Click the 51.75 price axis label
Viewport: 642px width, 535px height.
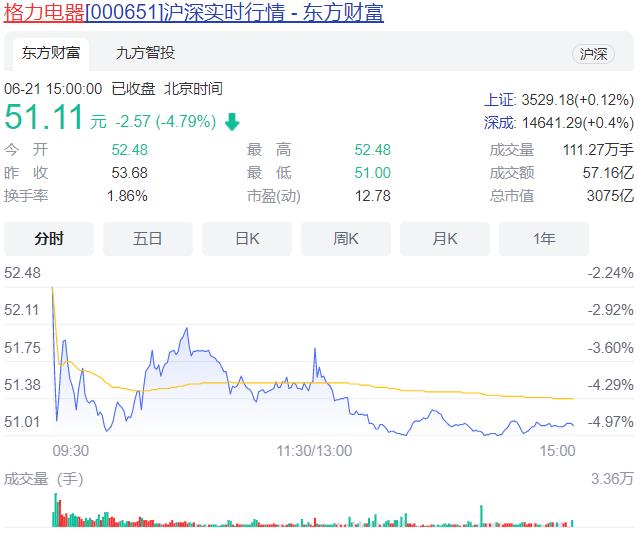point(23,348)
